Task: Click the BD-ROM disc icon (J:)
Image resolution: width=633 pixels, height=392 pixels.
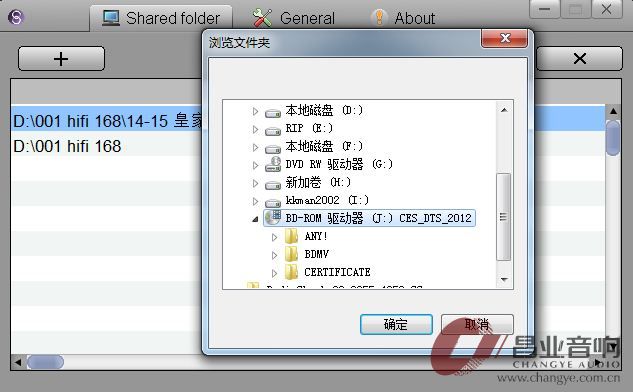Action: click(x=273, y=217)
